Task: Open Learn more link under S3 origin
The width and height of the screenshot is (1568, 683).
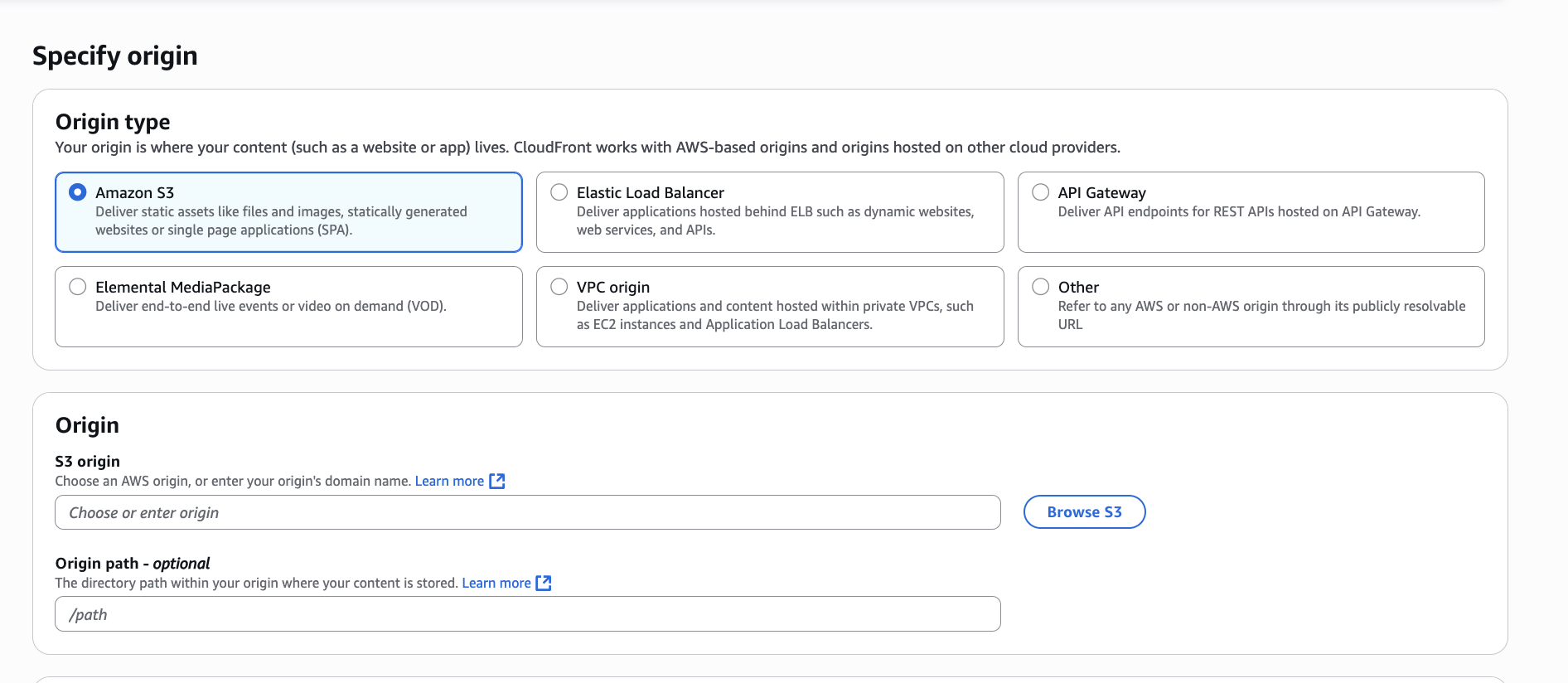Action: (x=449, y=482)
